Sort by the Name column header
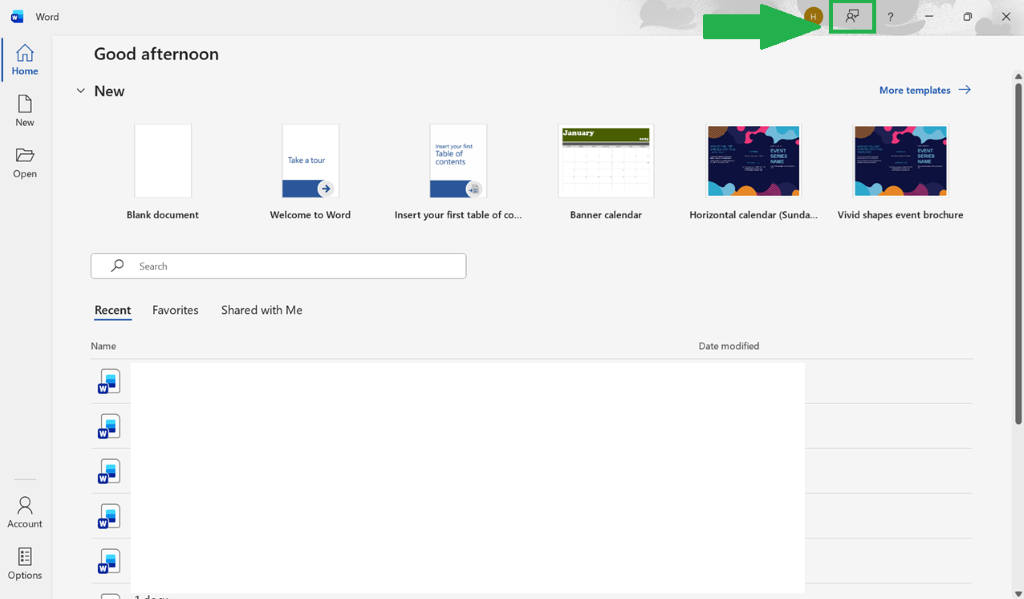Screen dimensions: 1024x599 click(x=103, y=346)
